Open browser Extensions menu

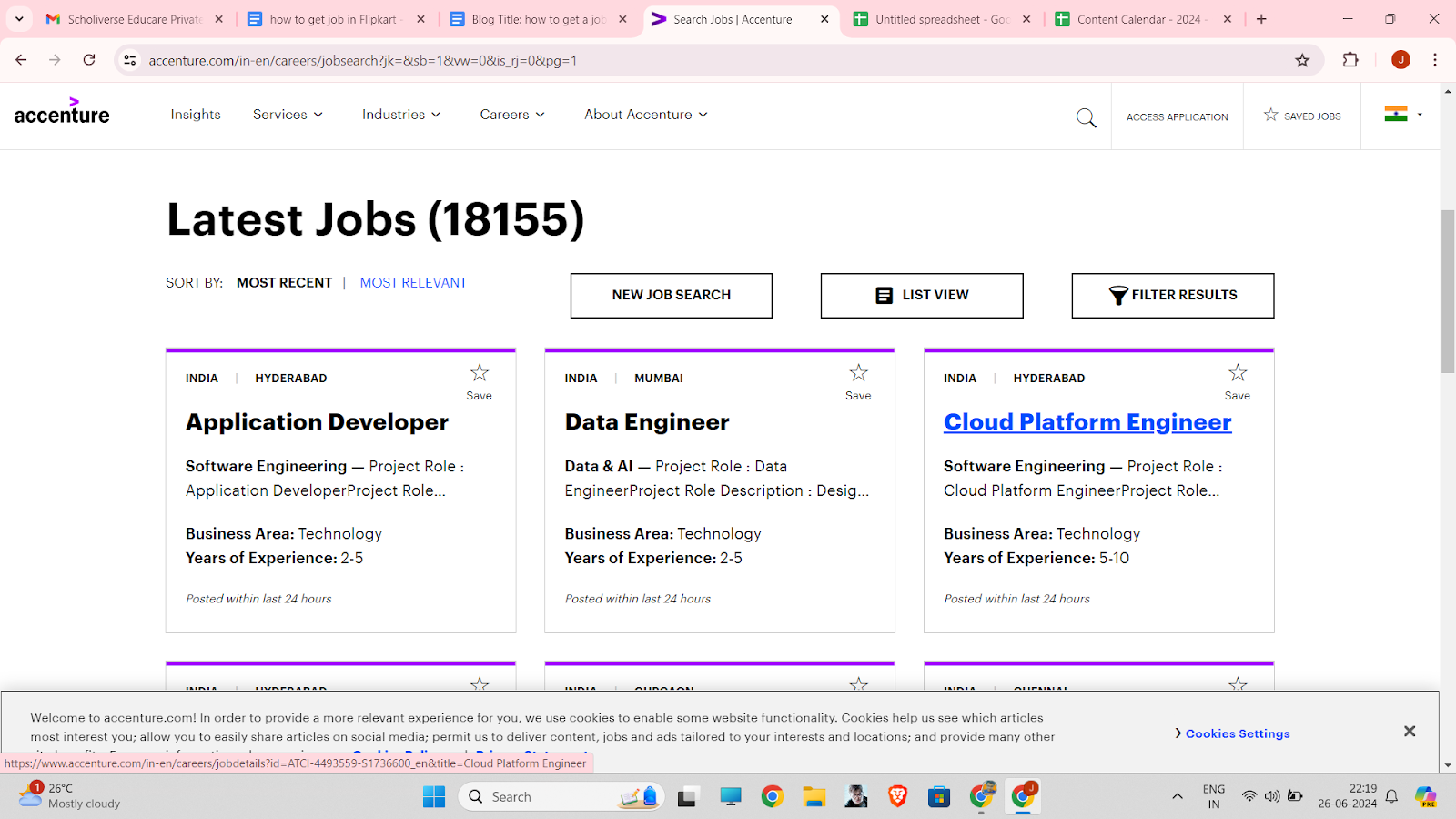(x=1350, y=60)
